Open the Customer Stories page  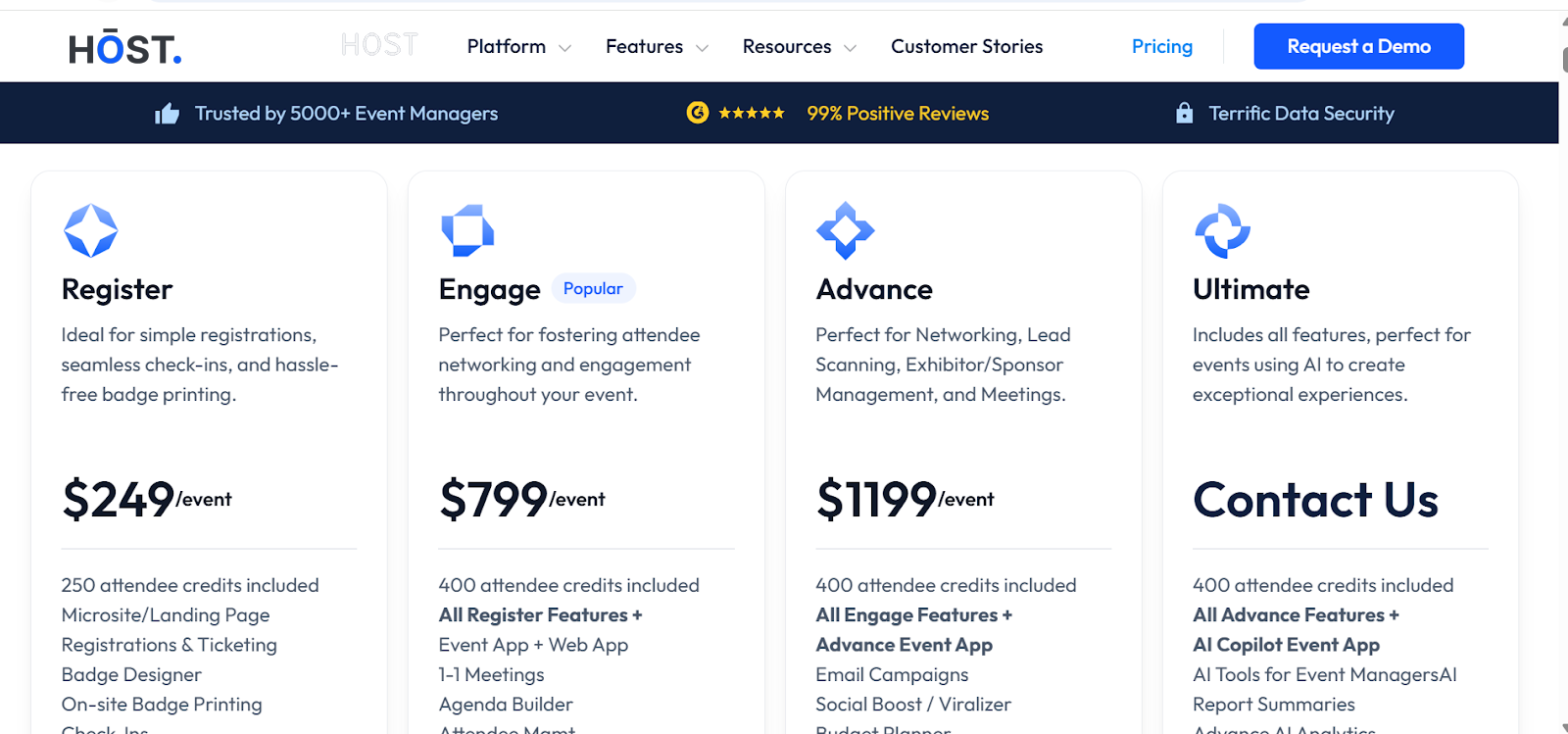pyautogui.click(x=966, y=46)
